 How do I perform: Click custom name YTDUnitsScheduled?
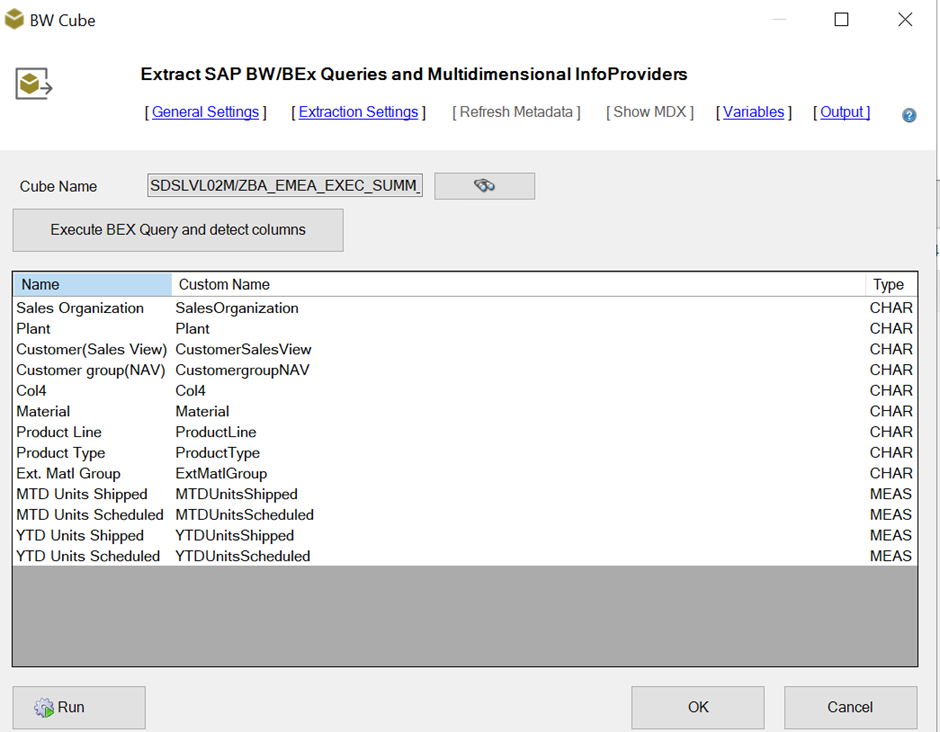pyautogui.click(x=243, y=556)
